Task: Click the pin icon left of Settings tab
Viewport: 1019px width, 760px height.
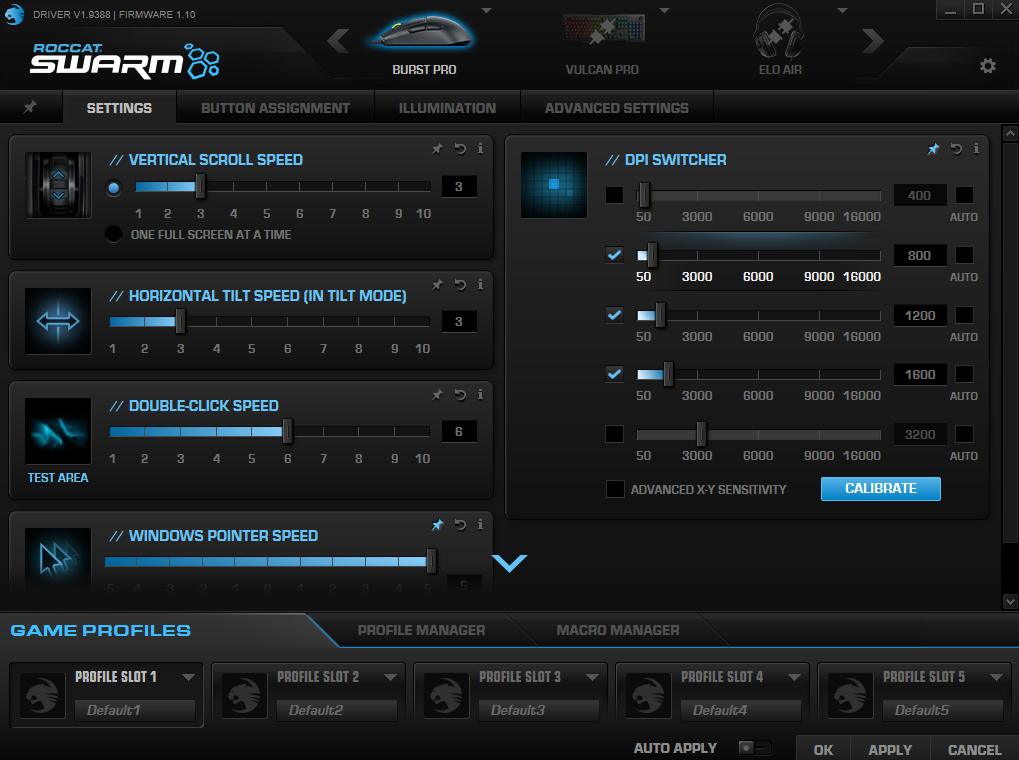Action: pyautogui.click(x=30, y=107)
